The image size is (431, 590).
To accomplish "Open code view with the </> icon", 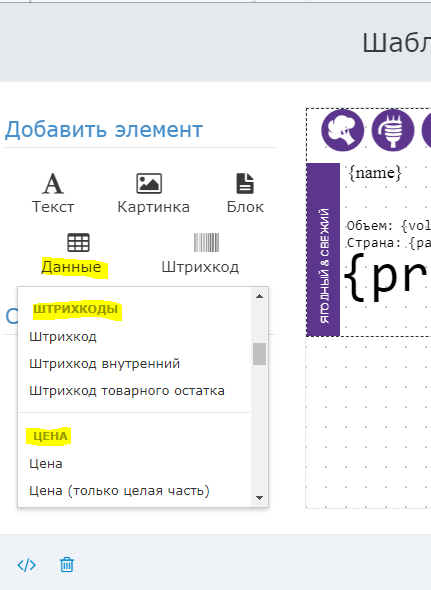I will click(x=27, y=565).
